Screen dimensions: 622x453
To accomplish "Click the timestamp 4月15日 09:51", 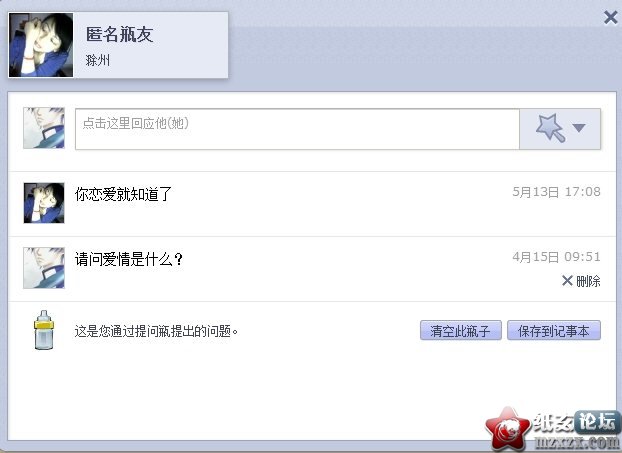I will (556, 257).
